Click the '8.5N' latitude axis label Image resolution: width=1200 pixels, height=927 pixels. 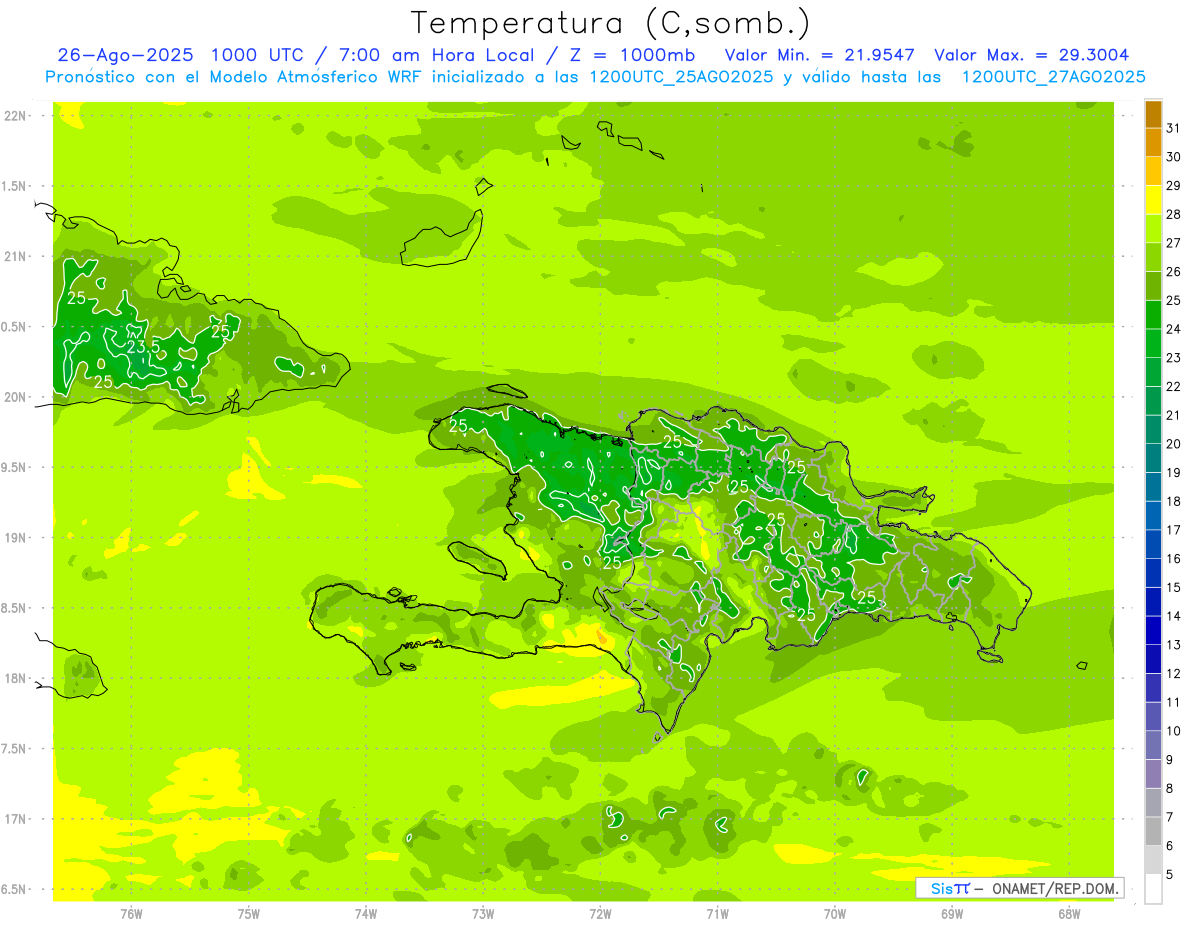15,608
